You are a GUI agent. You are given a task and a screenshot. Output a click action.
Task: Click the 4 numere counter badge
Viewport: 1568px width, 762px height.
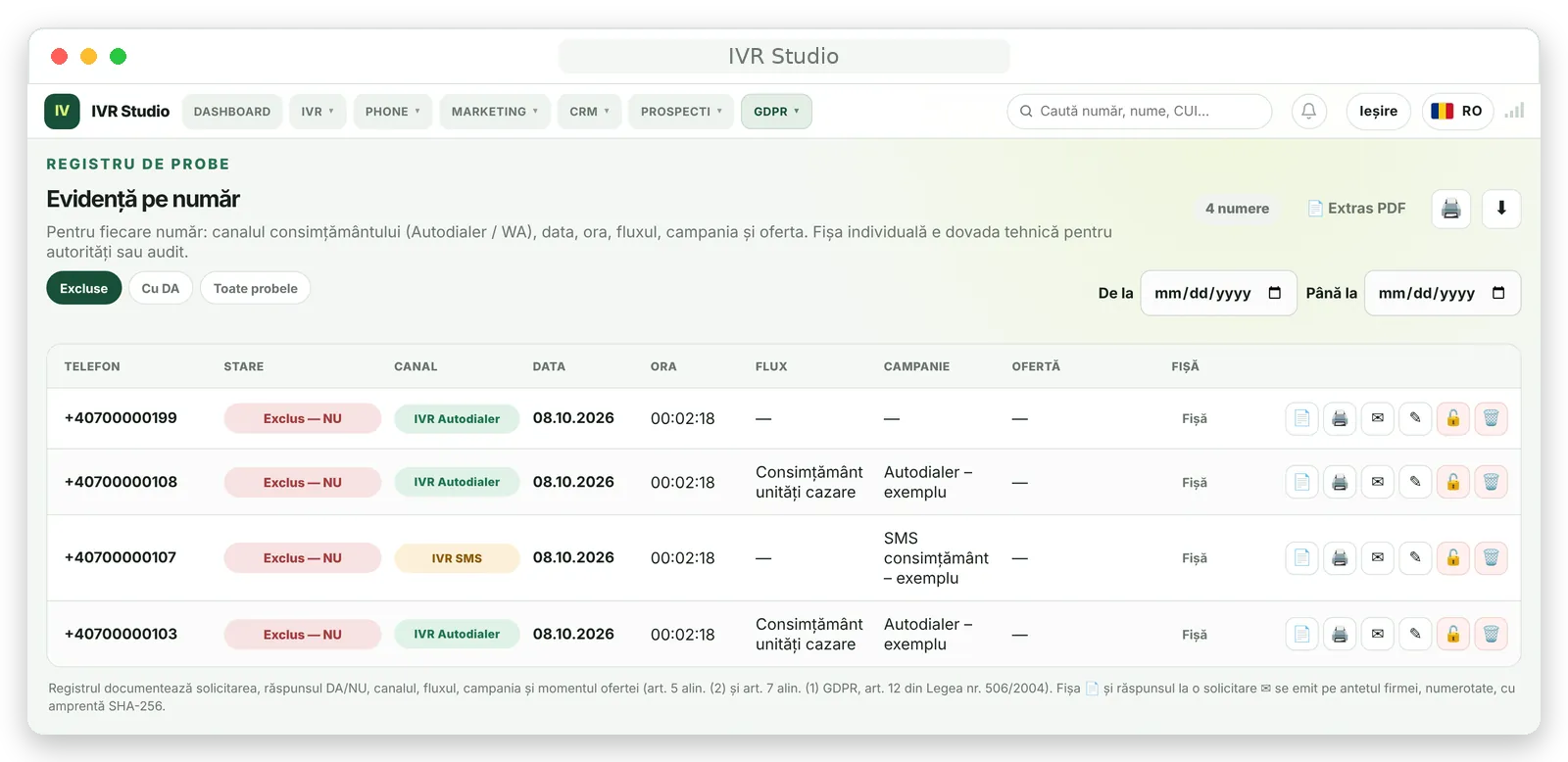(1237, 209)
